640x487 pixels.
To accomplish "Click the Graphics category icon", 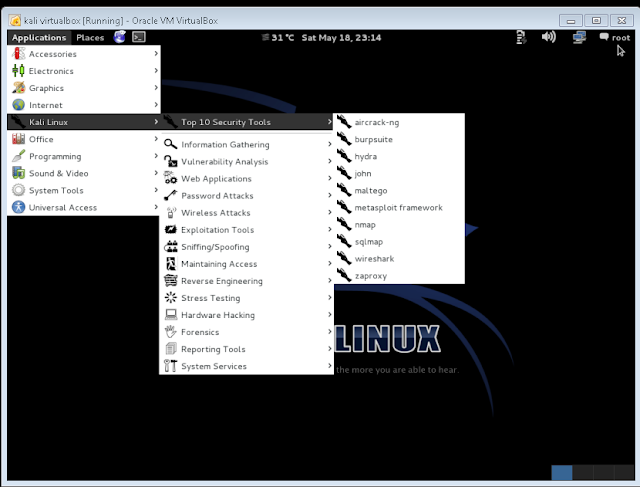I will point(18,88).
